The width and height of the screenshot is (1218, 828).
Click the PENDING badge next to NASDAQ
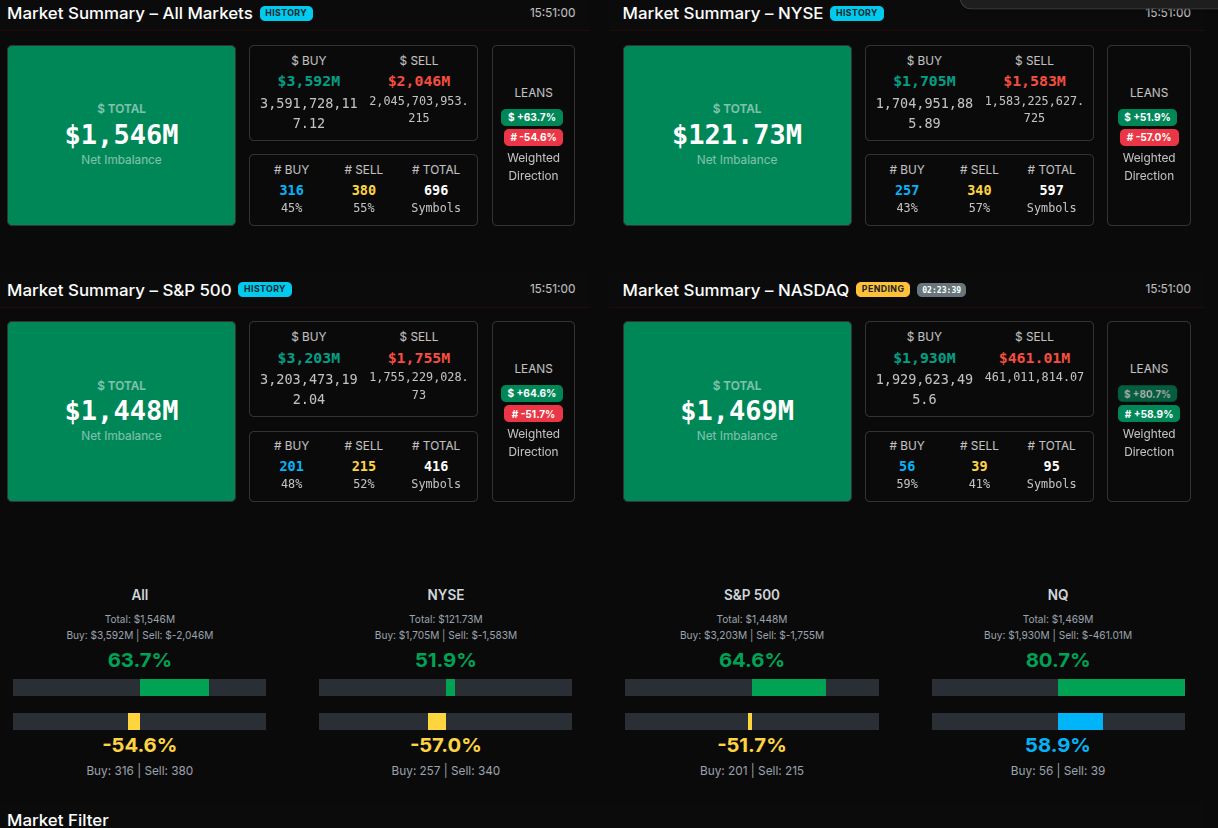click(x=882, y=289)
